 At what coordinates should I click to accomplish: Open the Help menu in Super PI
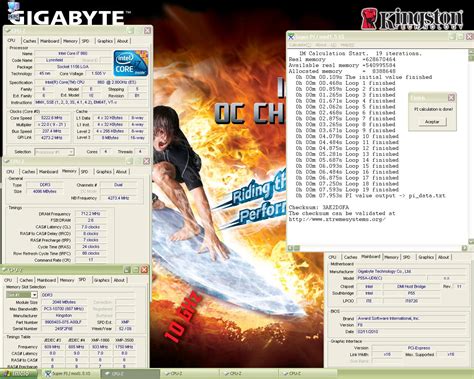click(x=347, y=45)
